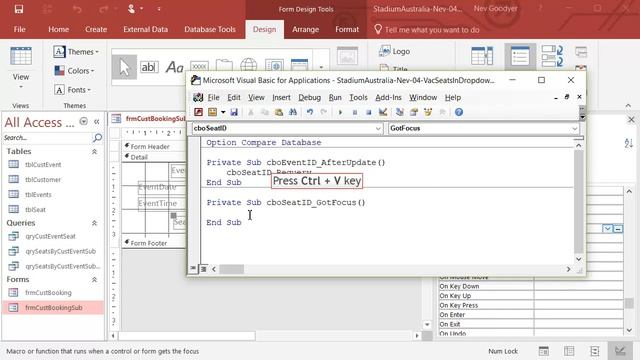Click the View button in Access ribbon
640x360 pixels.
(x=20, y=67)
